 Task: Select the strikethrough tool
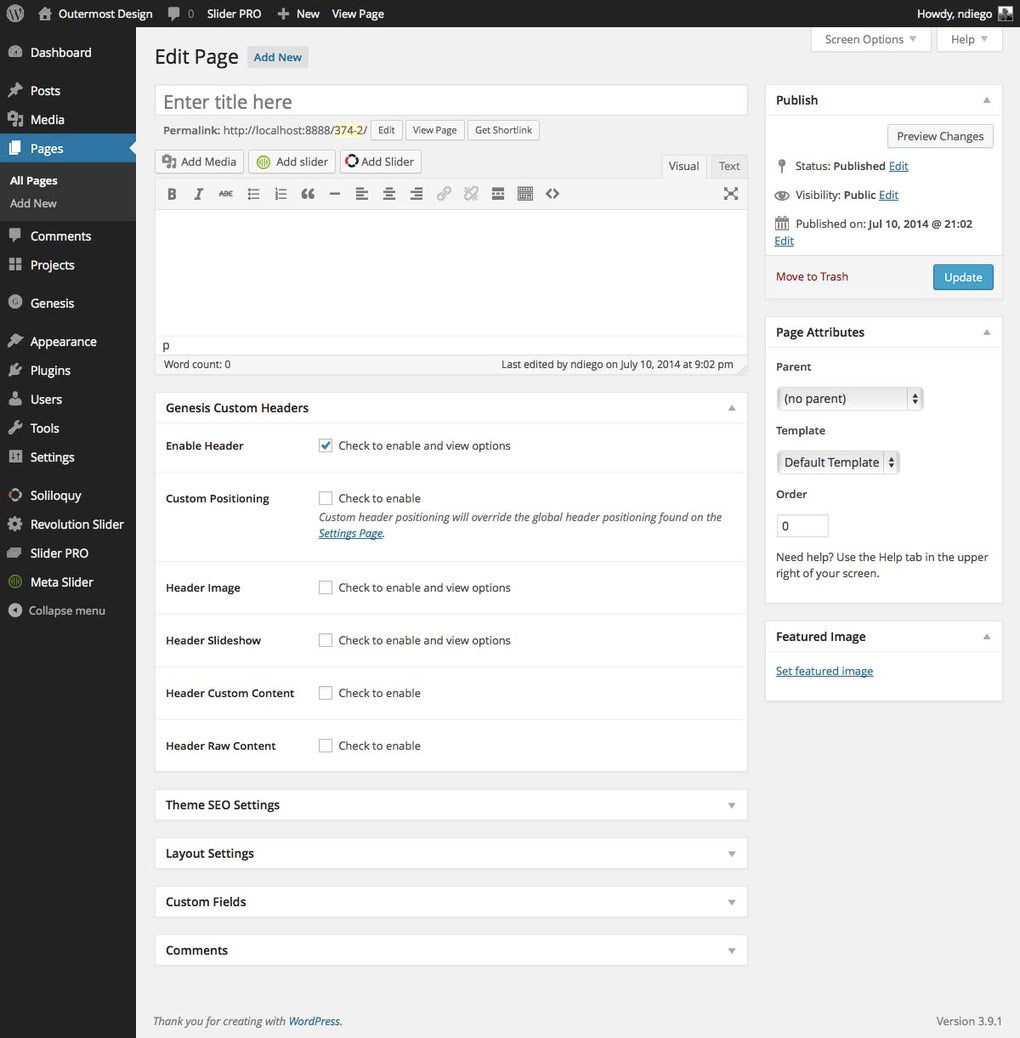[x=226, y=193]
